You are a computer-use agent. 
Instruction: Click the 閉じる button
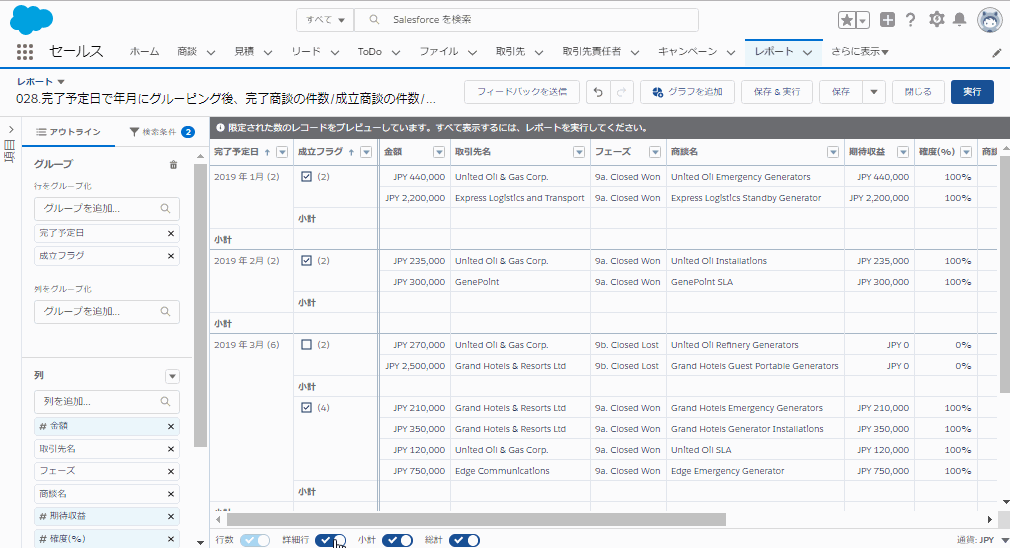point(918,92)
